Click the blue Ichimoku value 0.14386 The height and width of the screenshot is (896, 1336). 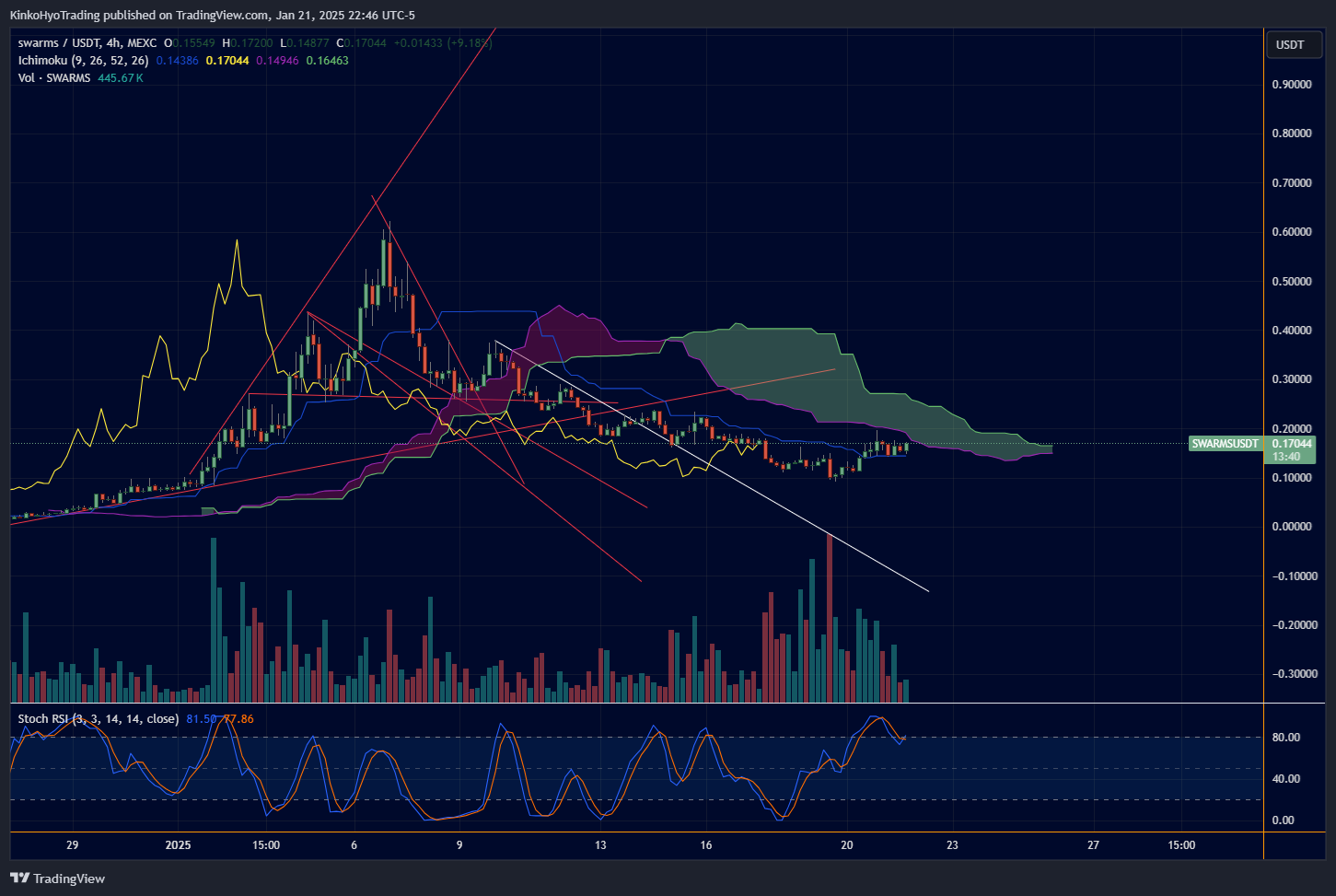177,61
